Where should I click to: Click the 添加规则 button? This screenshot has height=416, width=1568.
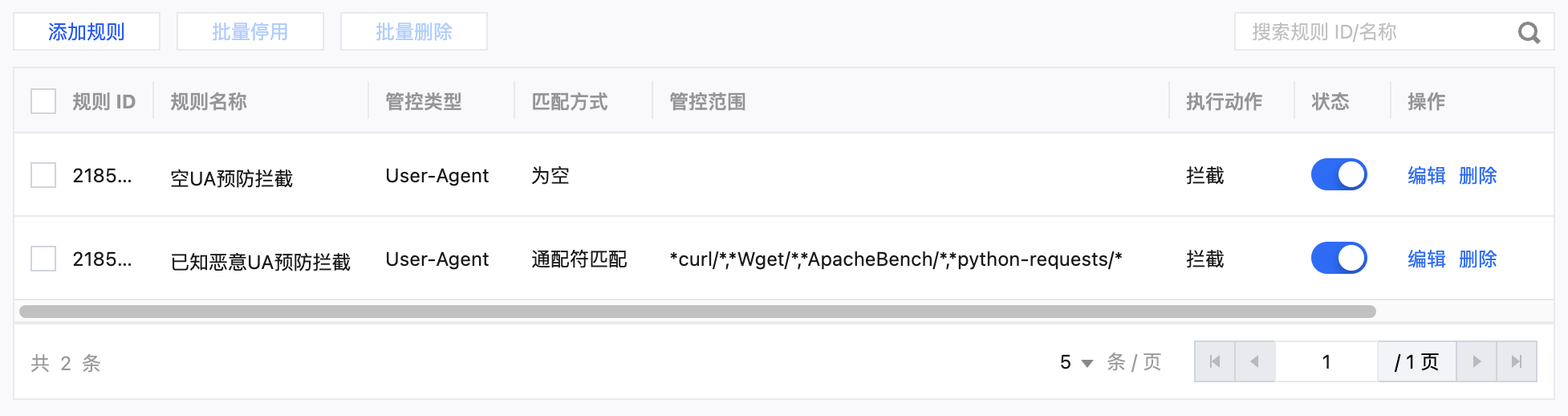coord(87,32)
